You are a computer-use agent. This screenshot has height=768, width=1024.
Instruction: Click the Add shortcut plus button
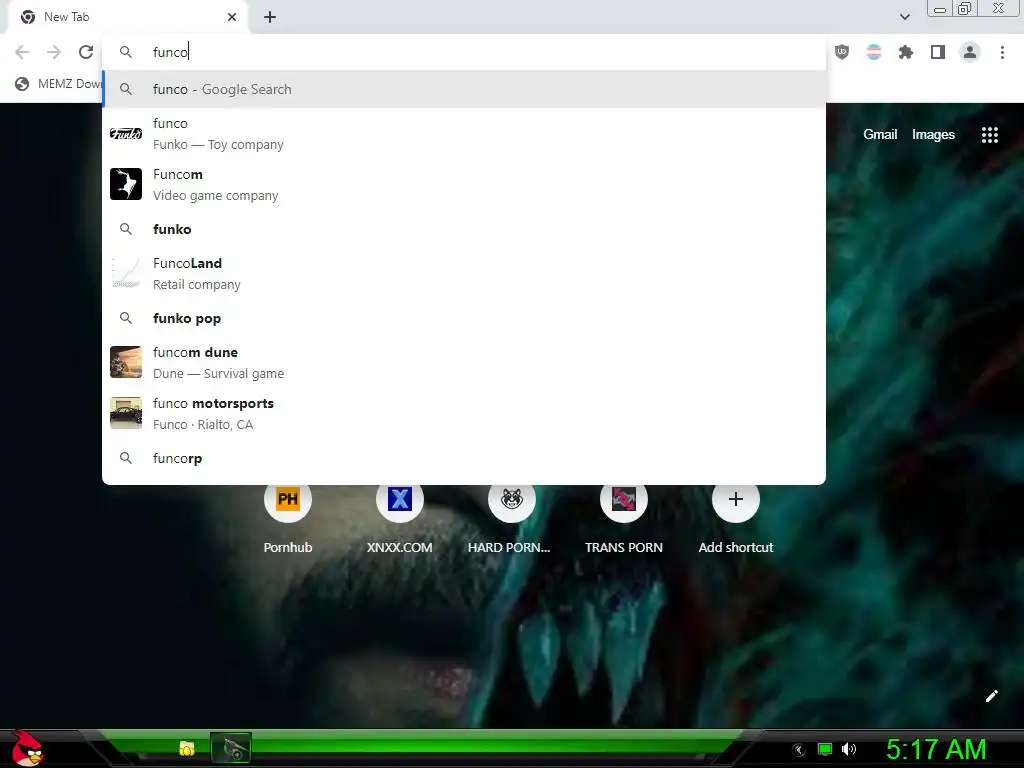click(x=735, y=499)
